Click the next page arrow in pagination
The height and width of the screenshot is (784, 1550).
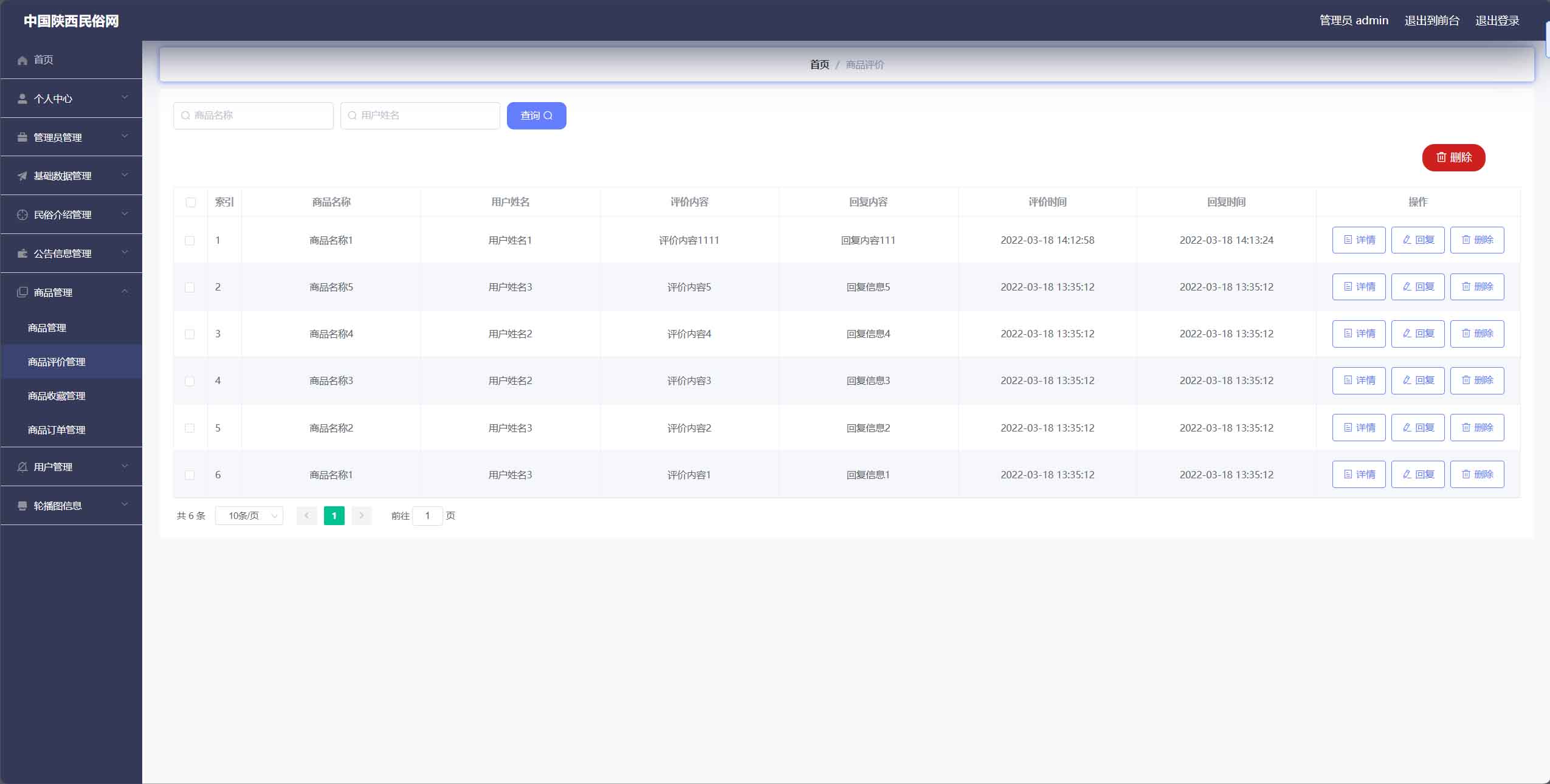pyautogui.click(x=362, y=516)
